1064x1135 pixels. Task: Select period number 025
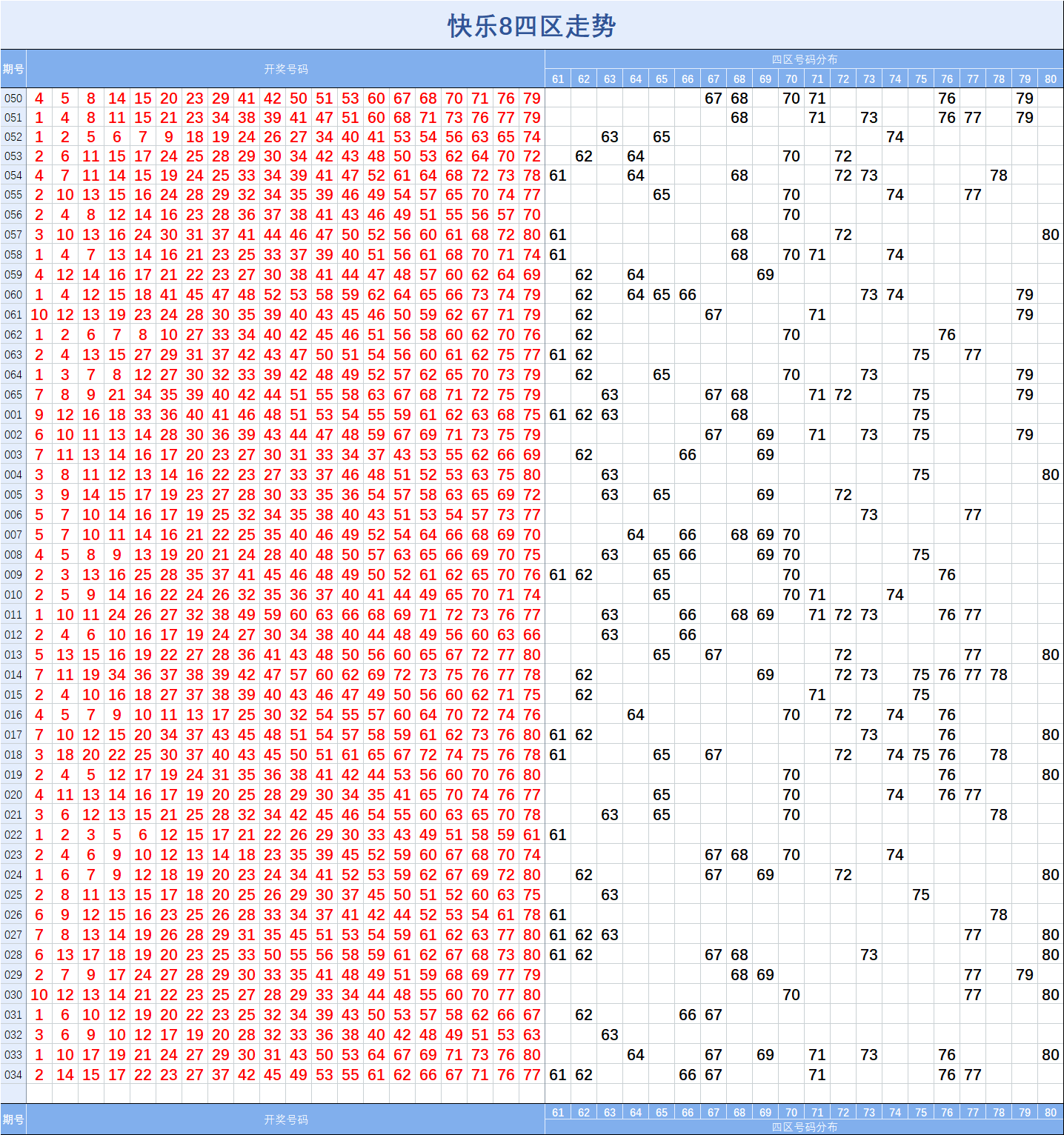tap(13, 895)
